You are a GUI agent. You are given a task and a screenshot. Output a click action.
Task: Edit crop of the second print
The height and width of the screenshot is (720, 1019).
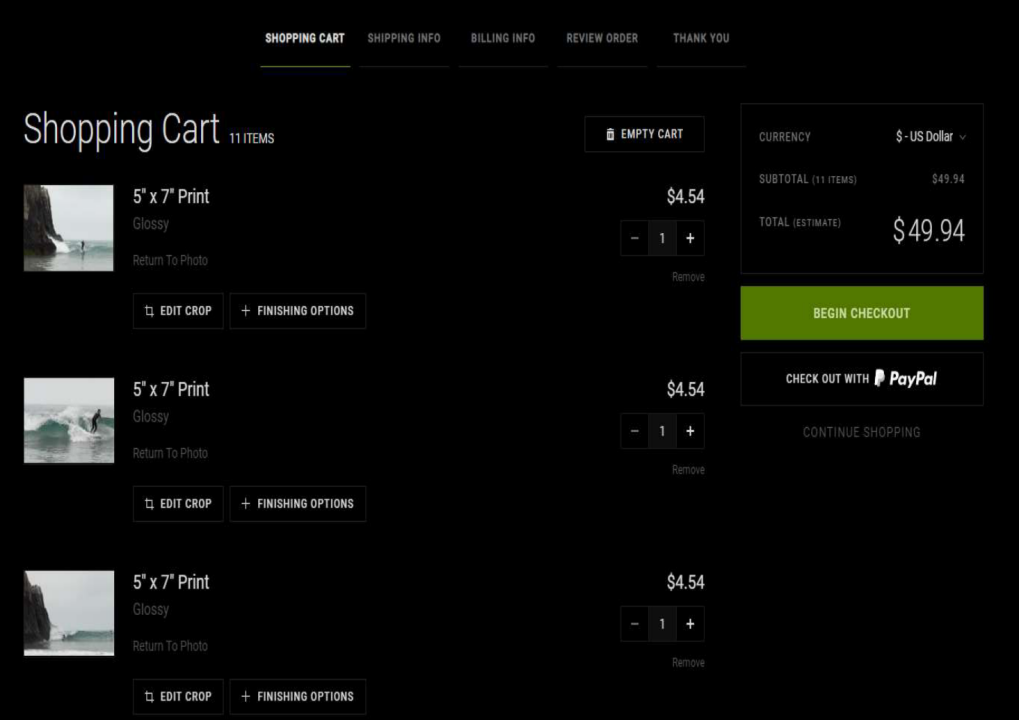coord(178,504)
